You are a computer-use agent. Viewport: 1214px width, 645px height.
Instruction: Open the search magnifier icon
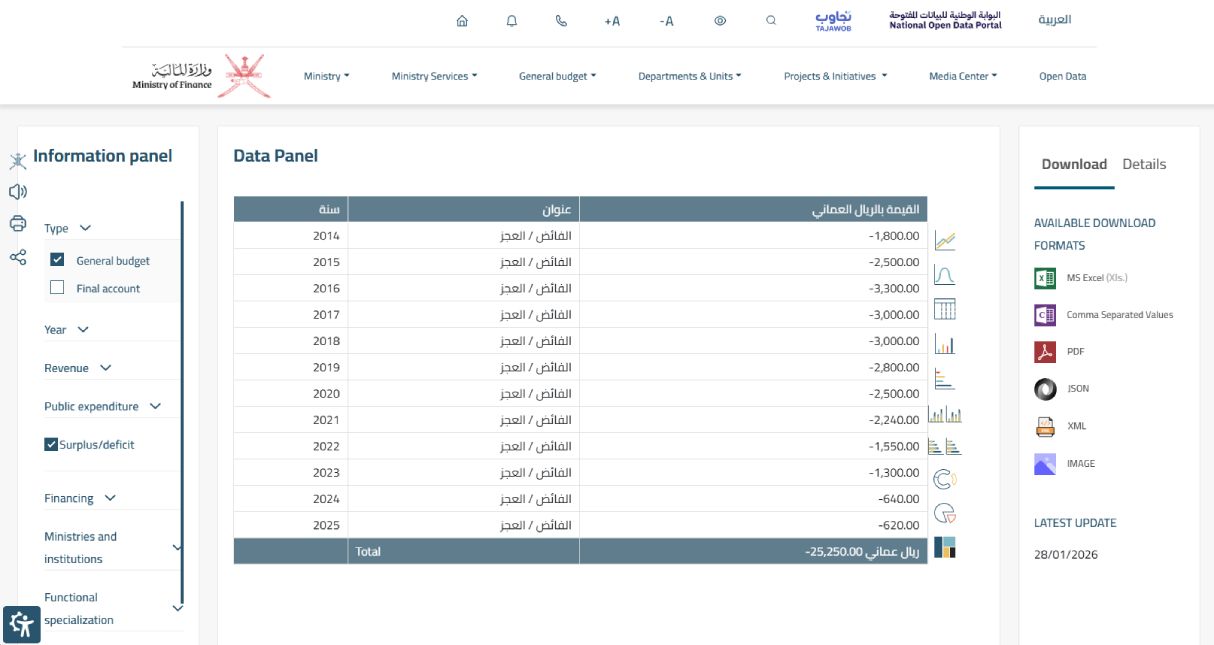click(771, 20)
